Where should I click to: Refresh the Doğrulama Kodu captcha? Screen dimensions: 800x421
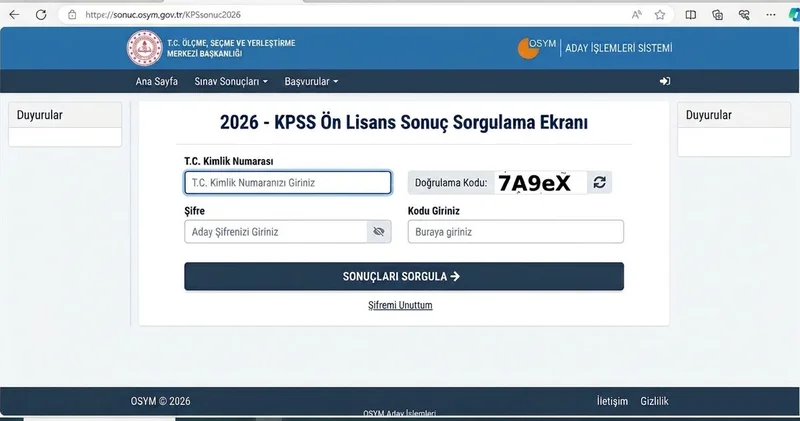[x=599, y=182]
